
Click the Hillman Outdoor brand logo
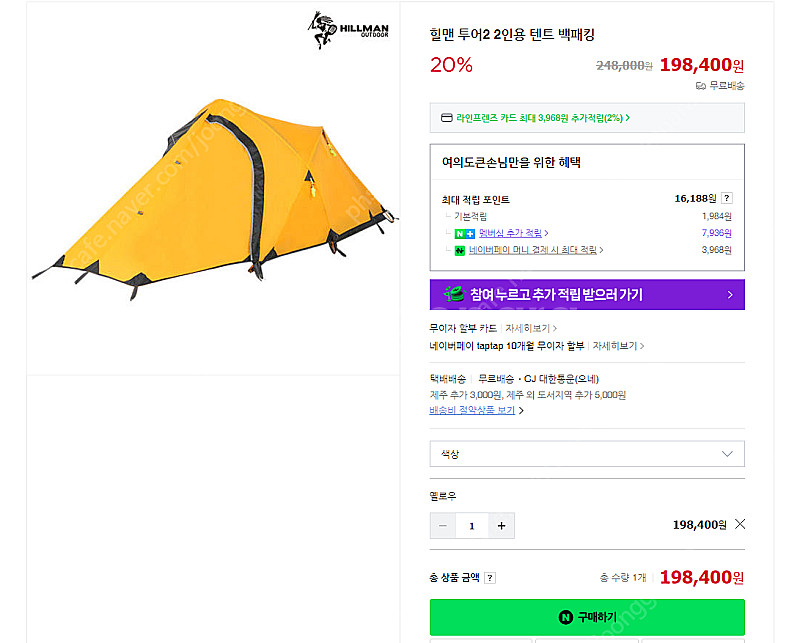[x=347, y=31]
